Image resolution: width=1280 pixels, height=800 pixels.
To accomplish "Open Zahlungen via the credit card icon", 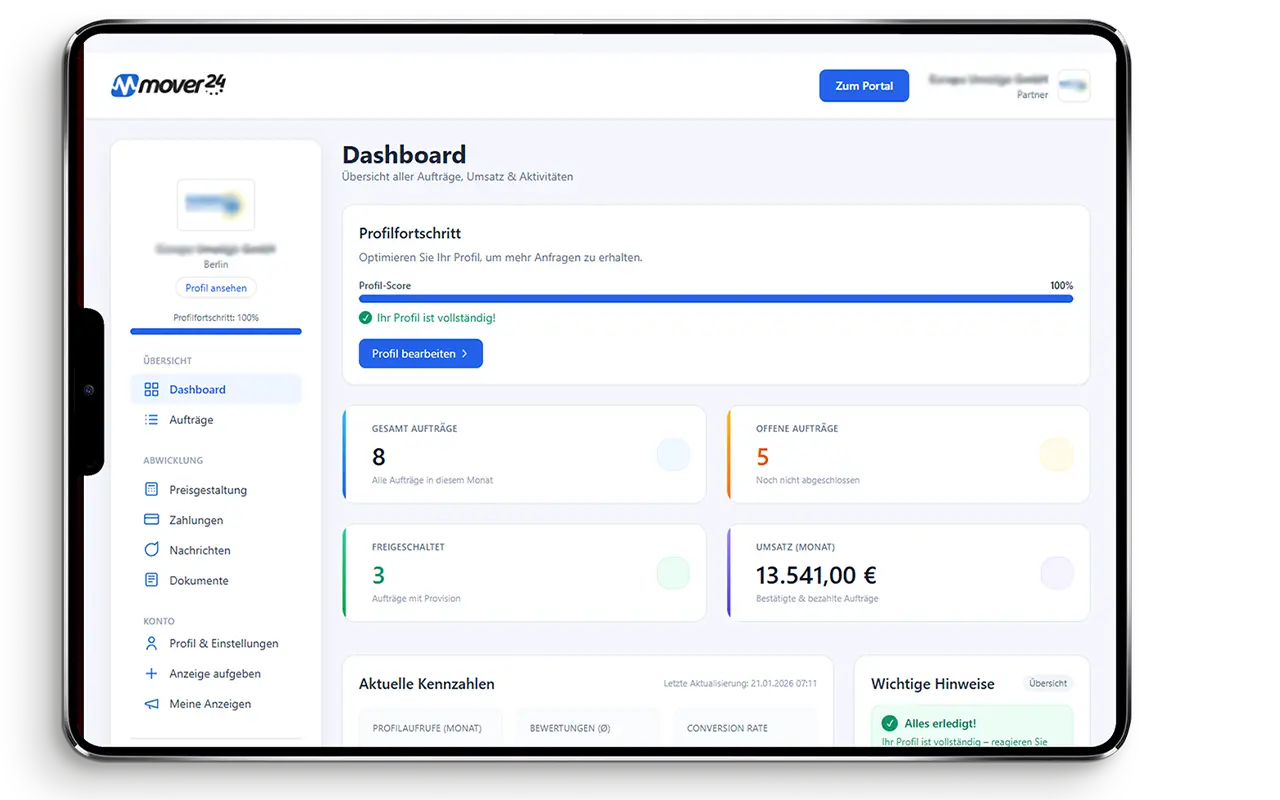I will pos(151,519).
